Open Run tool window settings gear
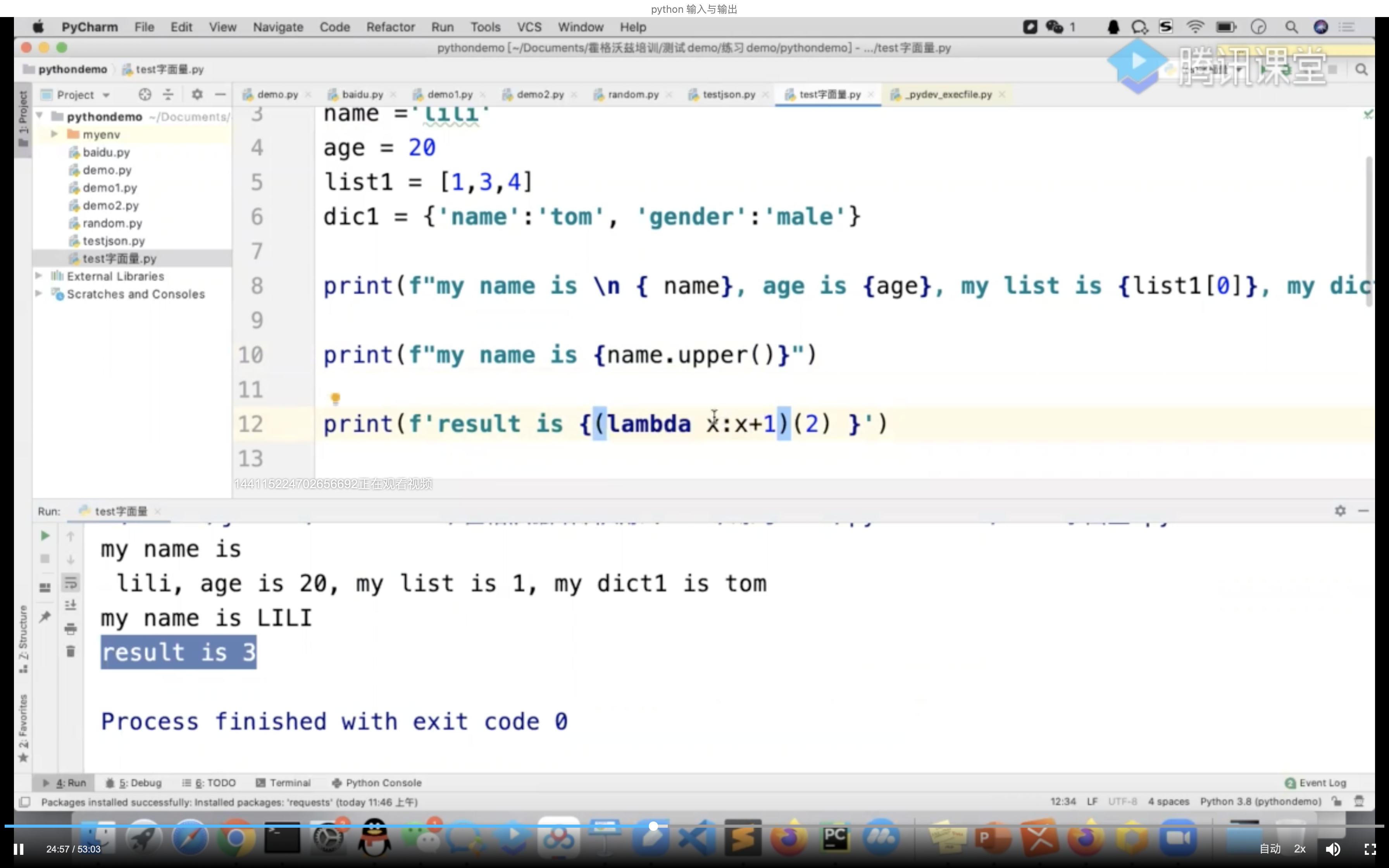This screenshot has height=868, width=1389. pos(1340,511)
